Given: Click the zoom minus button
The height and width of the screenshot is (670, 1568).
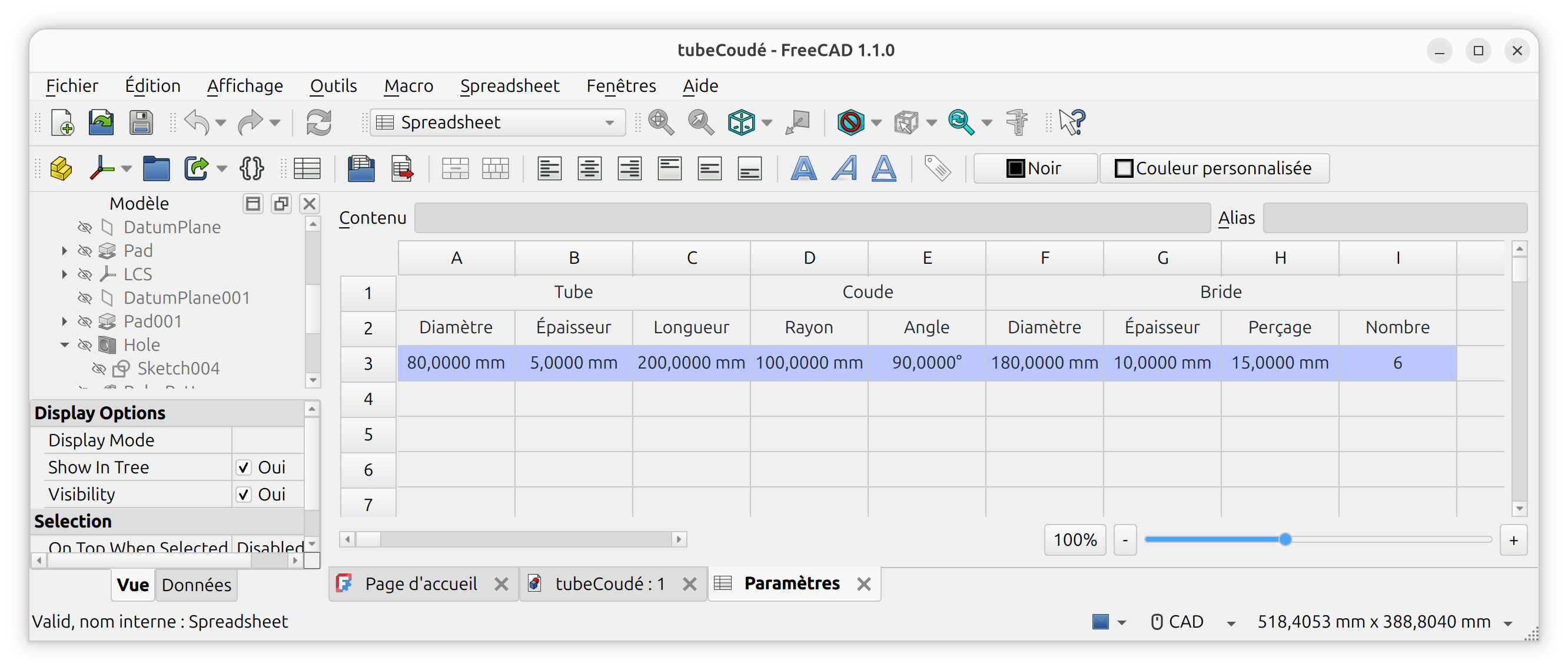Looking at the screenshot, I should click(1125, 540).
